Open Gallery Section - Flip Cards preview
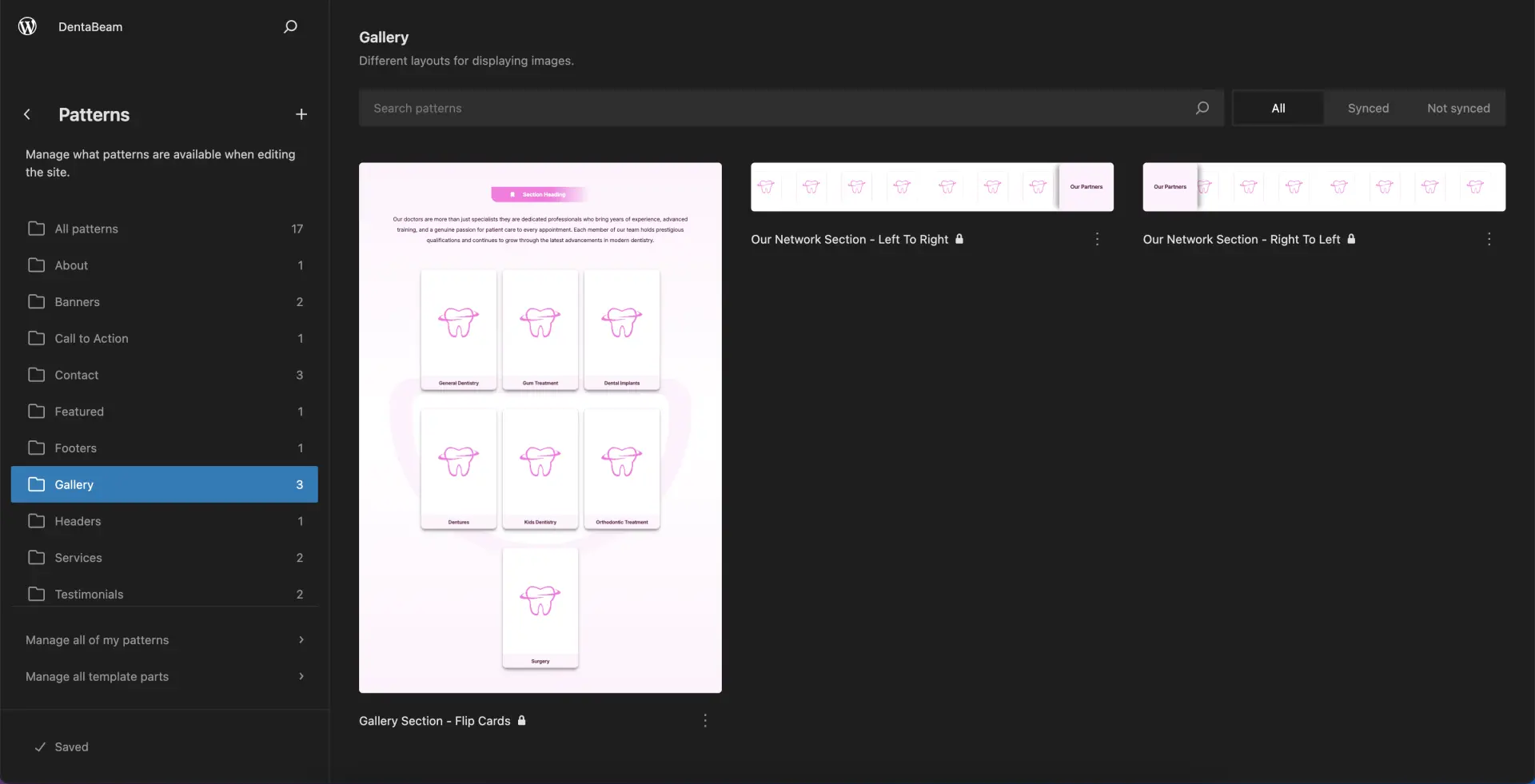The image size is (1535, 784). coord(540,428)
